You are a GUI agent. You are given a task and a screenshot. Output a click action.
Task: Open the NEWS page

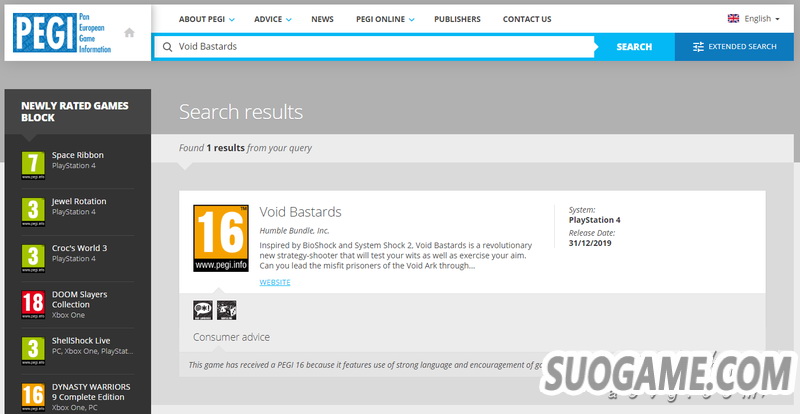322,19
